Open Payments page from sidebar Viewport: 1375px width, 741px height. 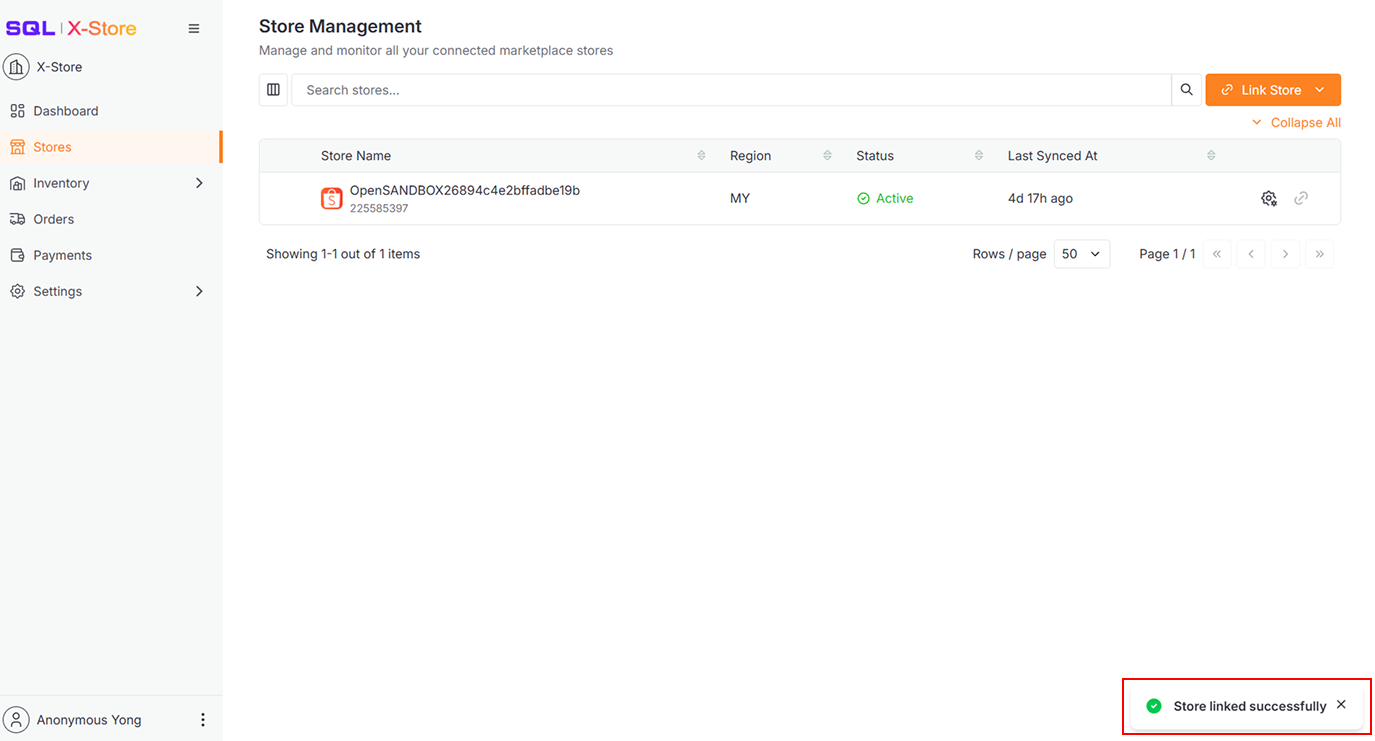click(62, 255)
